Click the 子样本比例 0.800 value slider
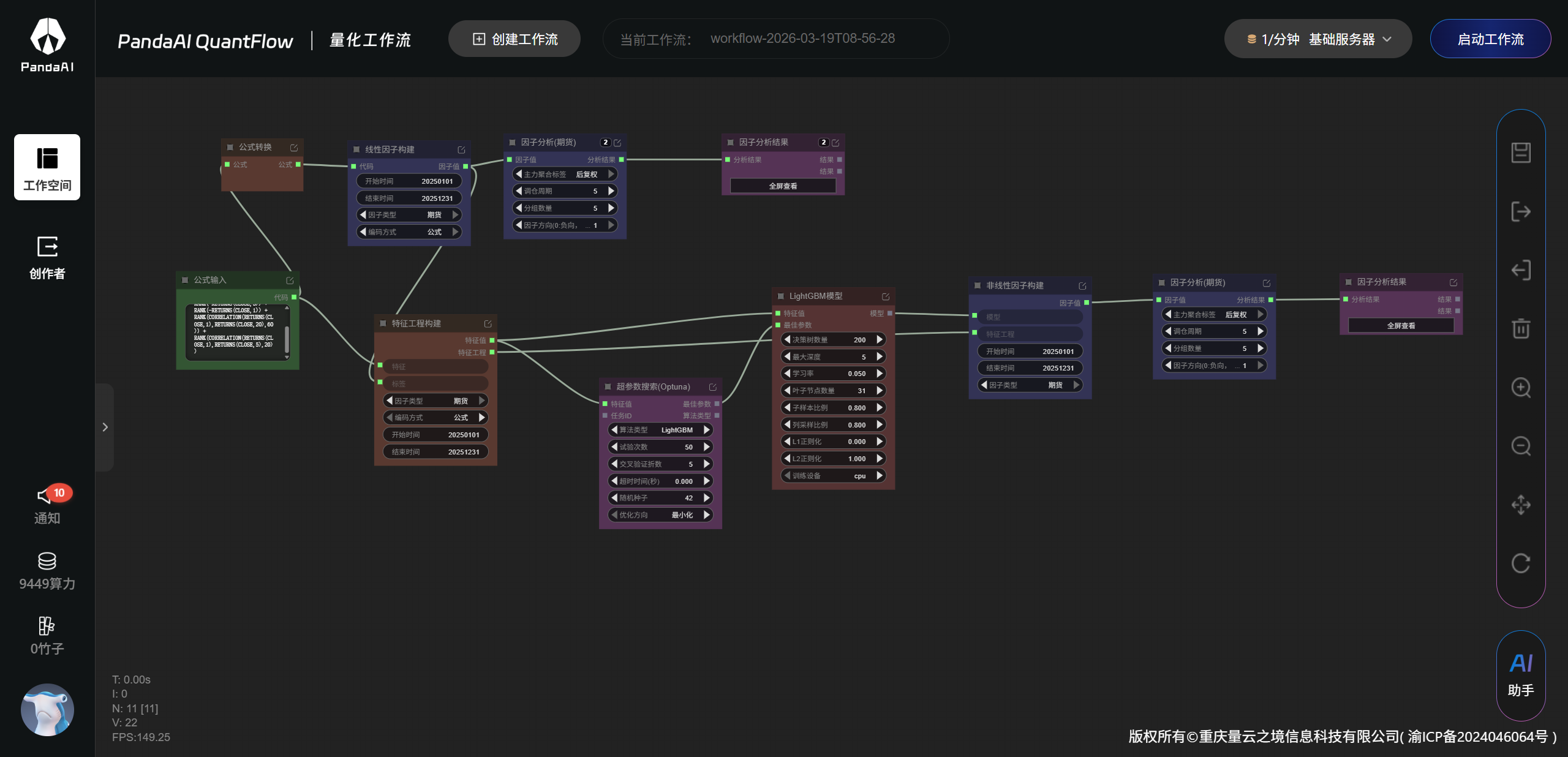 (834, 408)
